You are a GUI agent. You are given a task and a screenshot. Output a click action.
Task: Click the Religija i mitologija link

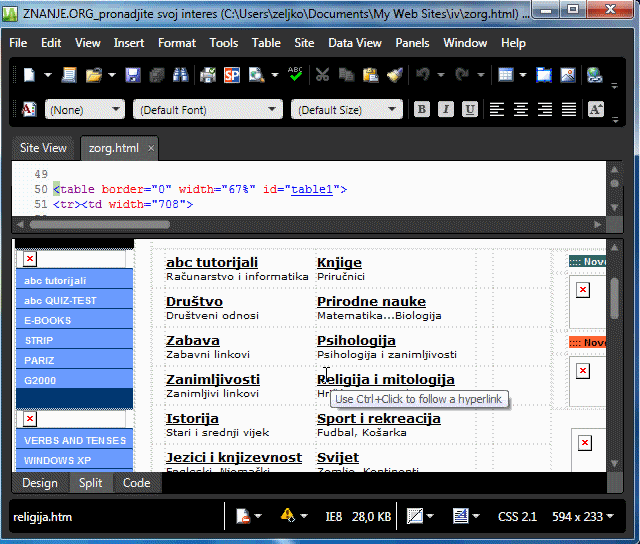(x=385, y=379)
